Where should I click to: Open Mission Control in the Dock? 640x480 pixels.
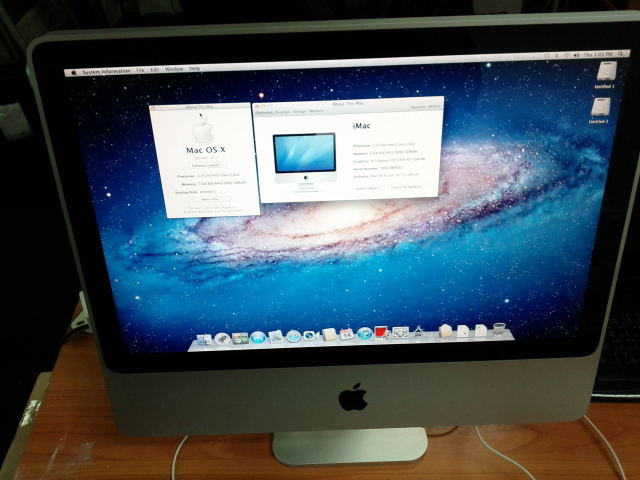pyautogui.click(x=240, y=338)
